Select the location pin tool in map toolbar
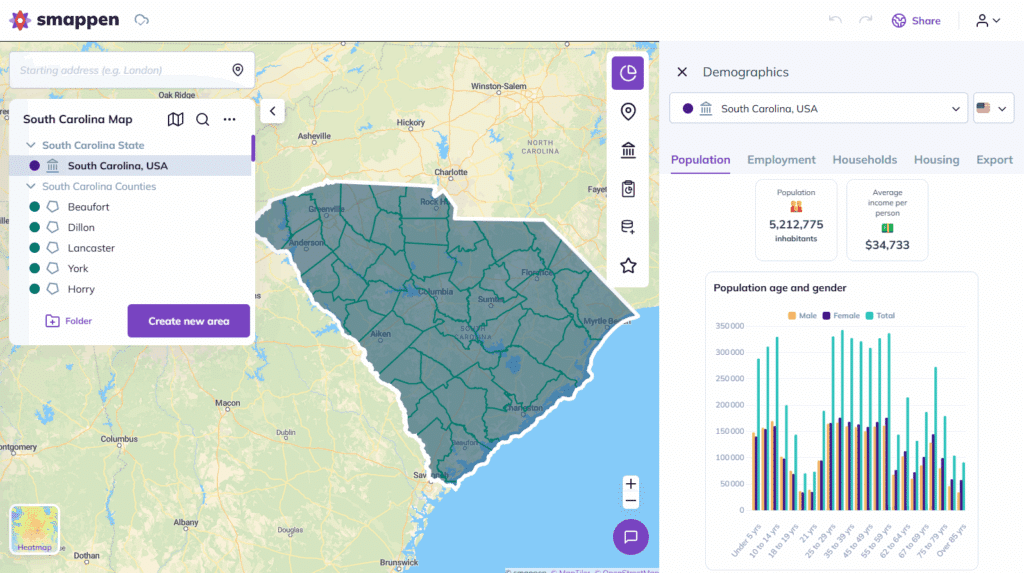Screen dimensions: 1024x573 point(628,111)
